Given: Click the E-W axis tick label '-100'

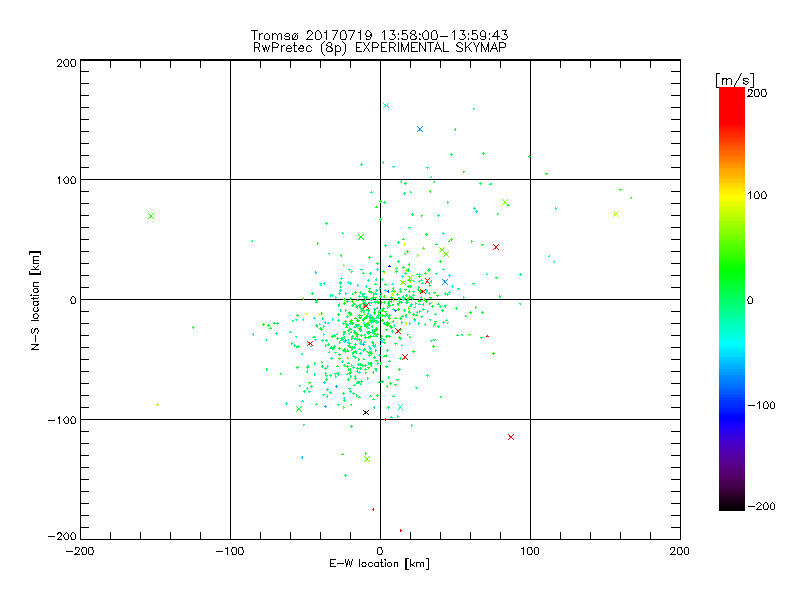Looking at the screenshot, I should pos(230,551).
